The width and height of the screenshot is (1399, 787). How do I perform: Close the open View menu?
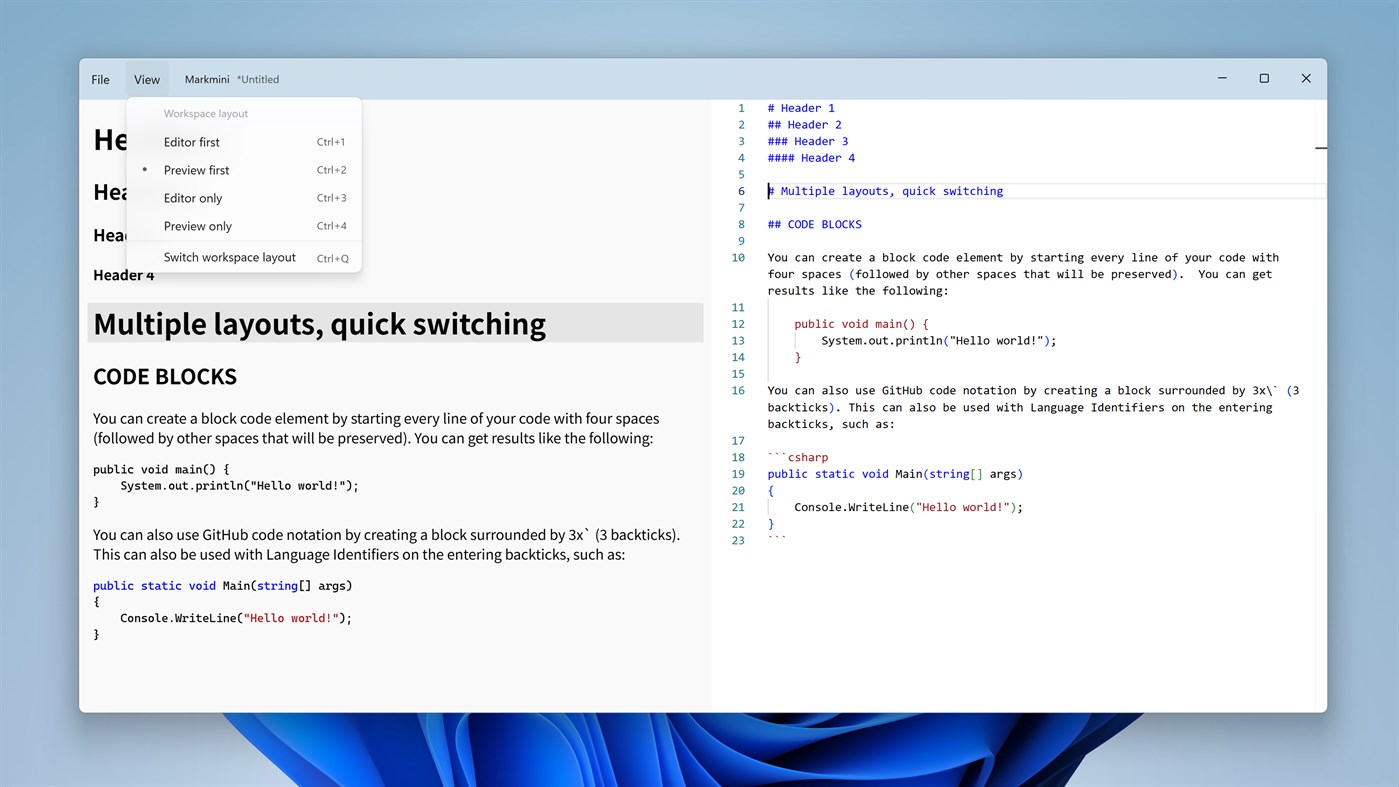147,80
